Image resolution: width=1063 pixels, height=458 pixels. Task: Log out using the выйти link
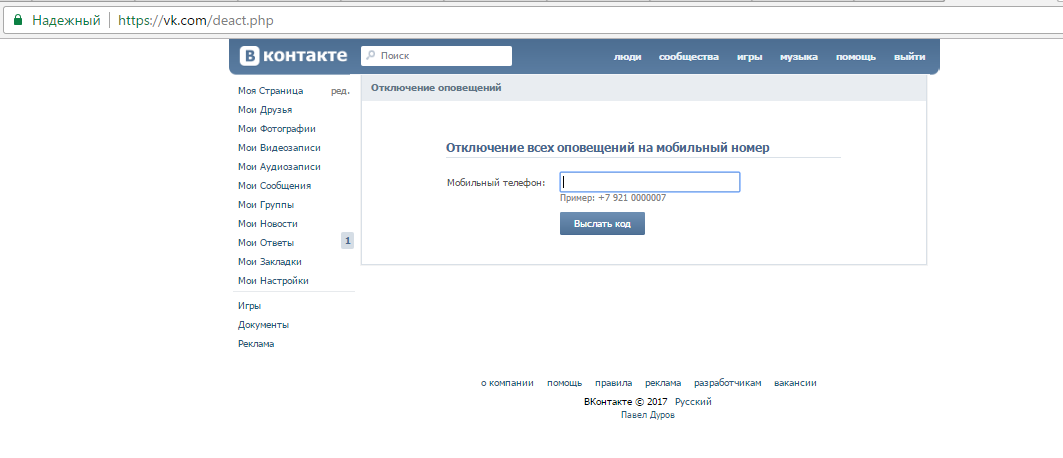[x=909, y=57]
